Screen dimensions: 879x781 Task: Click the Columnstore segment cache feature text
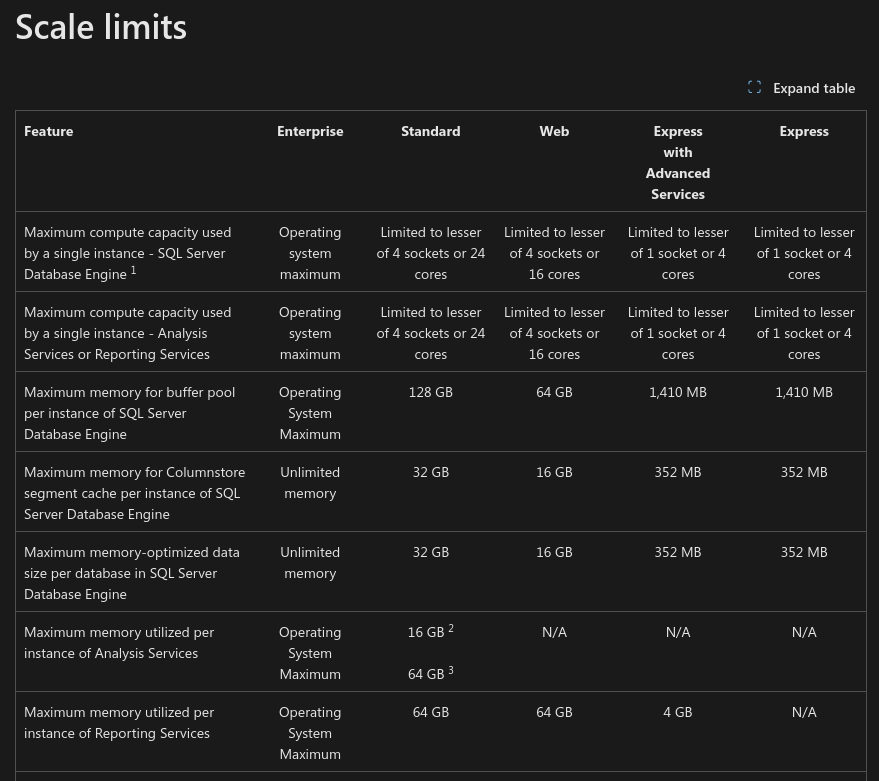(135, 493)
